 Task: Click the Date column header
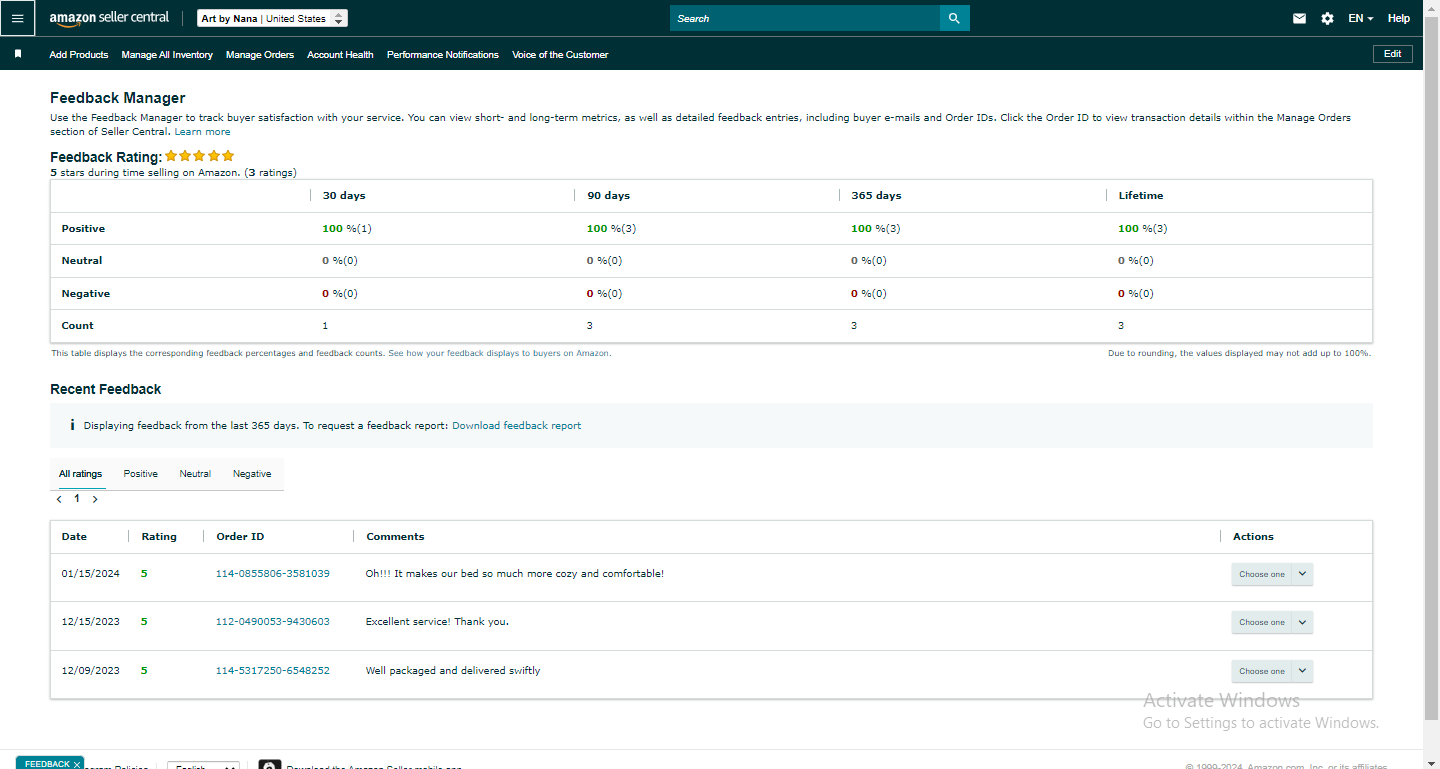(74, 537)
